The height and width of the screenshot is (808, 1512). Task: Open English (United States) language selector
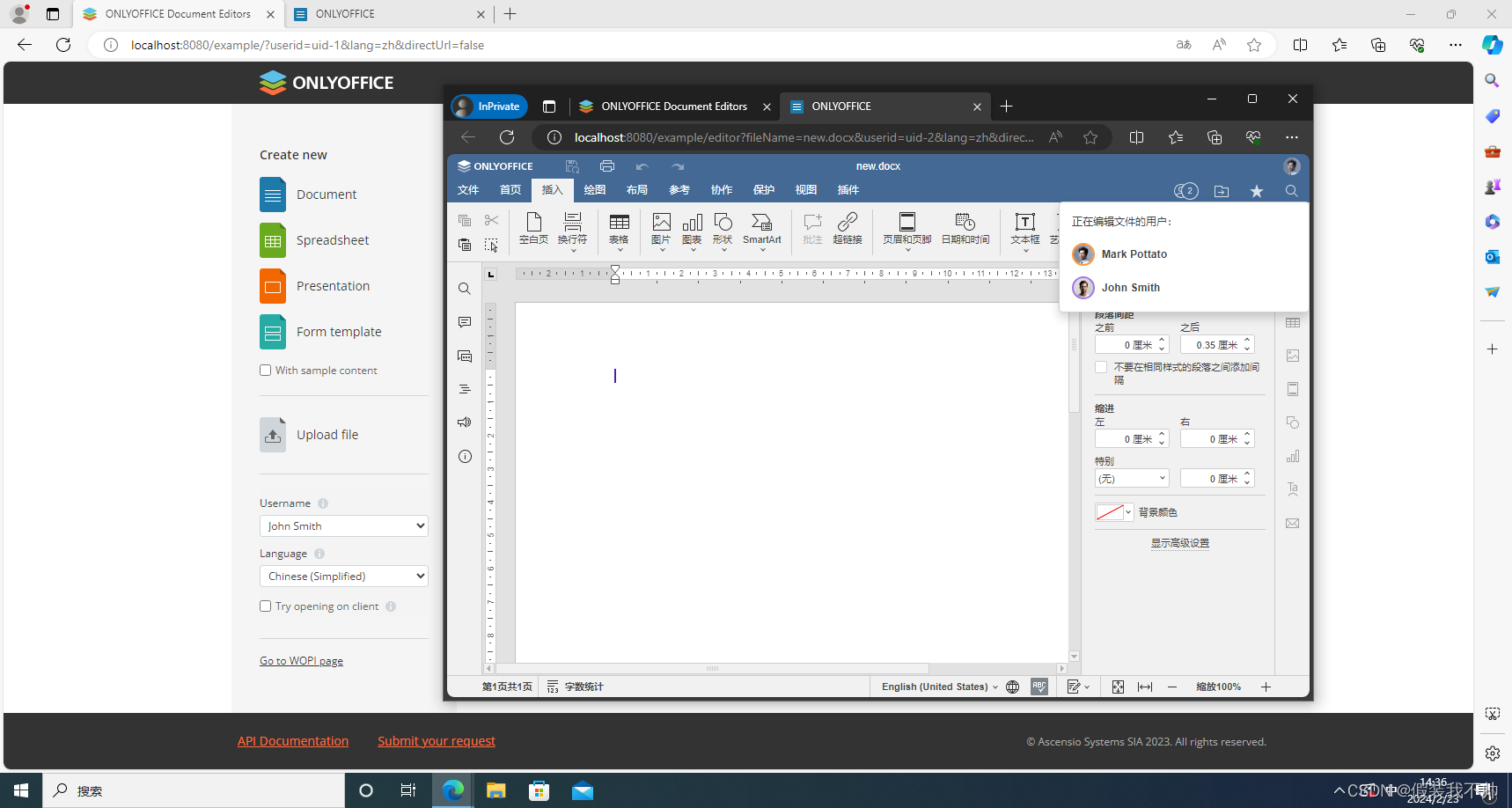point(940,687)
